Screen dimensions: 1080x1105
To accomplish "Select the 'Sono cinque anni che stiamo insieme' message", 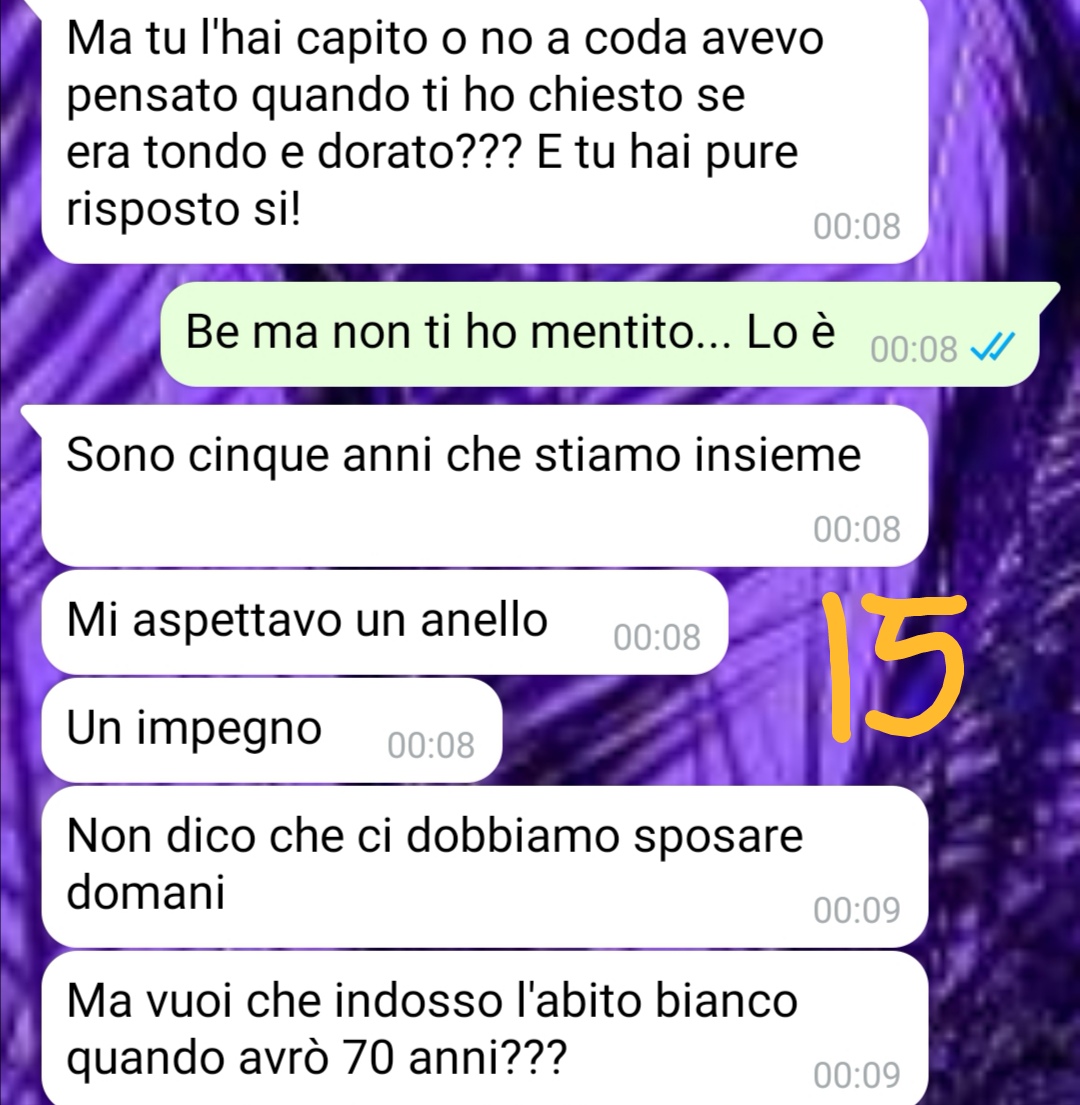I will click(x=485, y=486).
